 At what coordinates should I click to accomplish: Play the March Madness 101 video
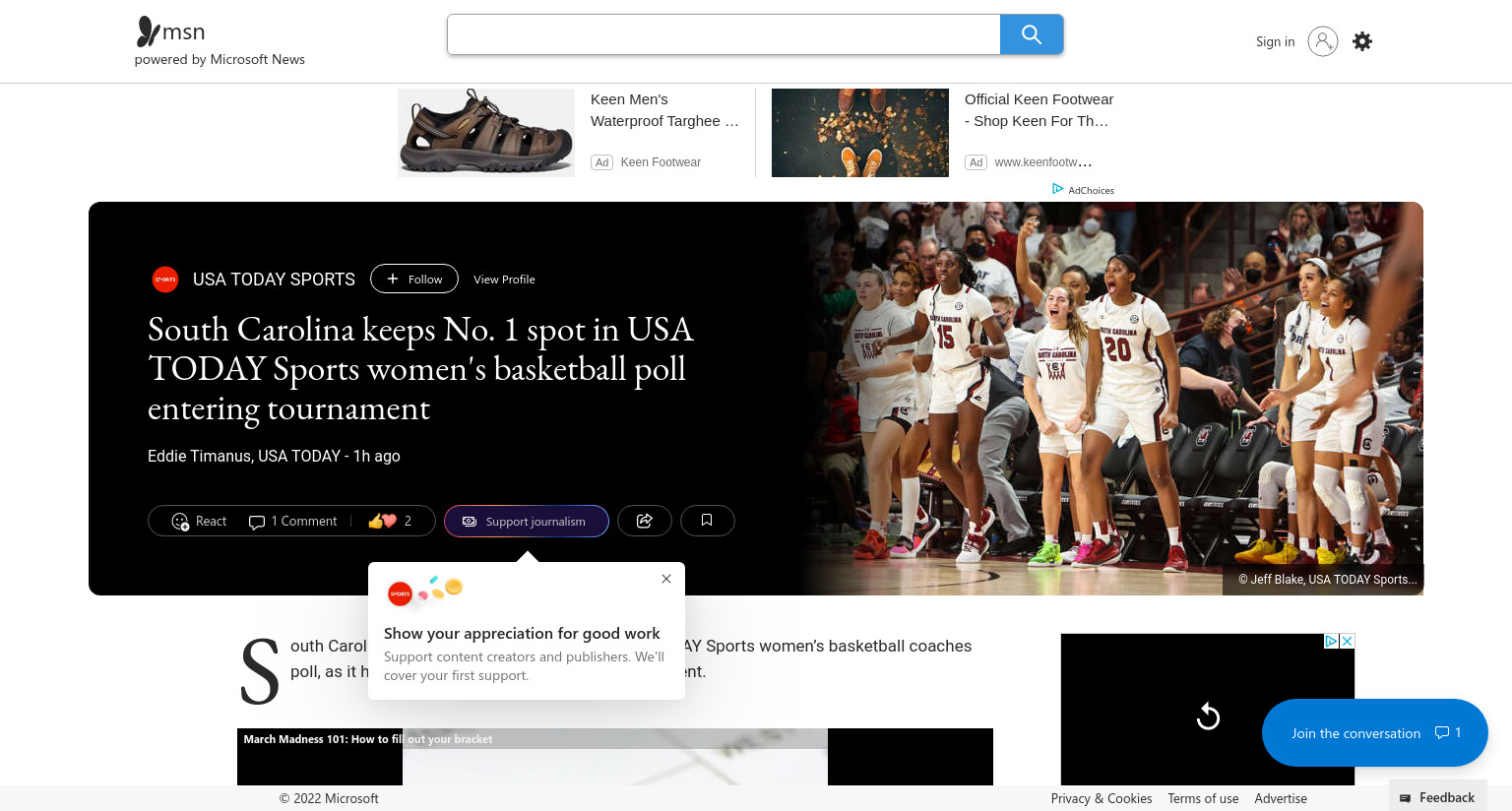click(615, 757)
